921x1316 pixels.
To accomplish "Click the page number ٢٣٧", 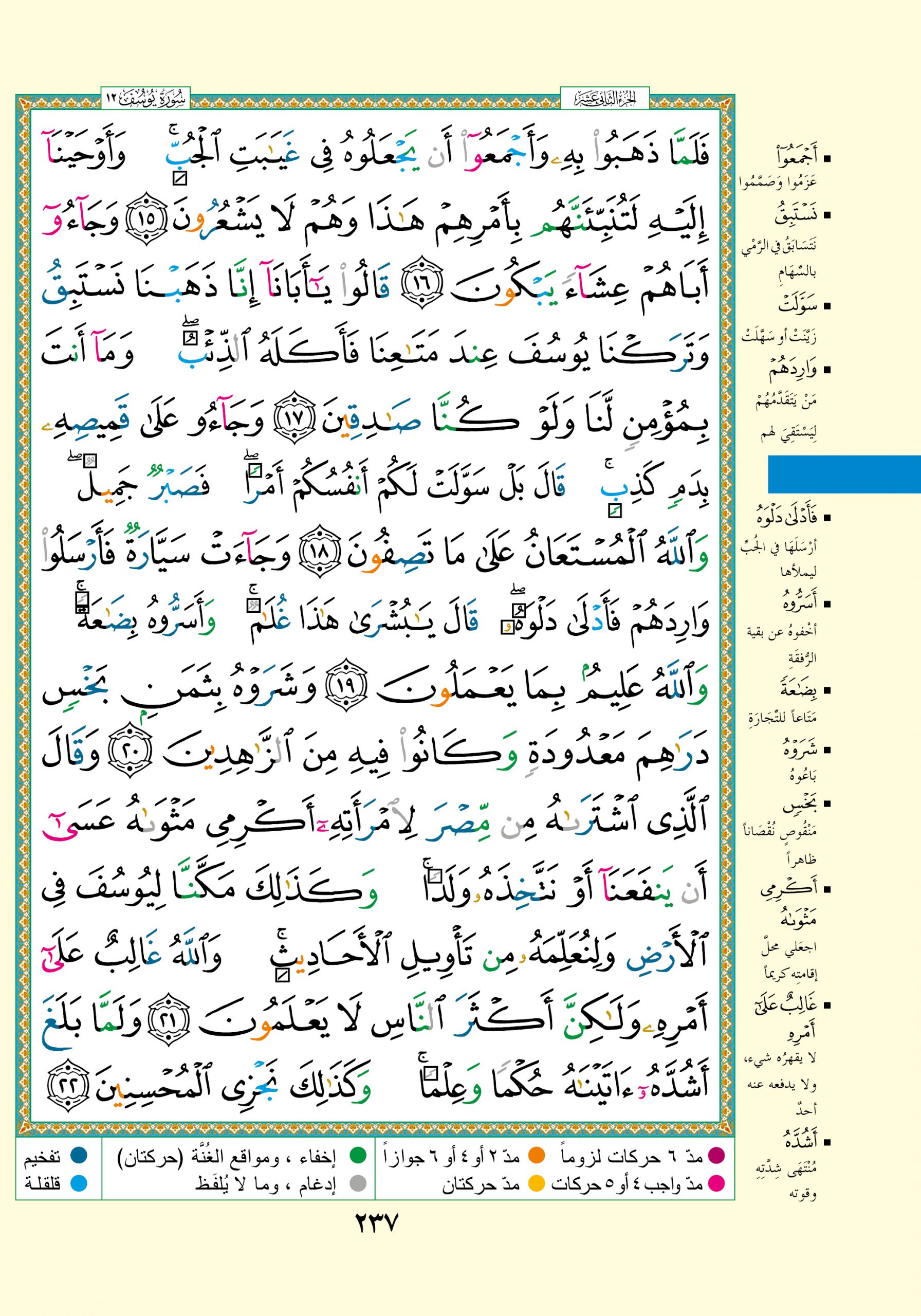I will point(377,1223).
